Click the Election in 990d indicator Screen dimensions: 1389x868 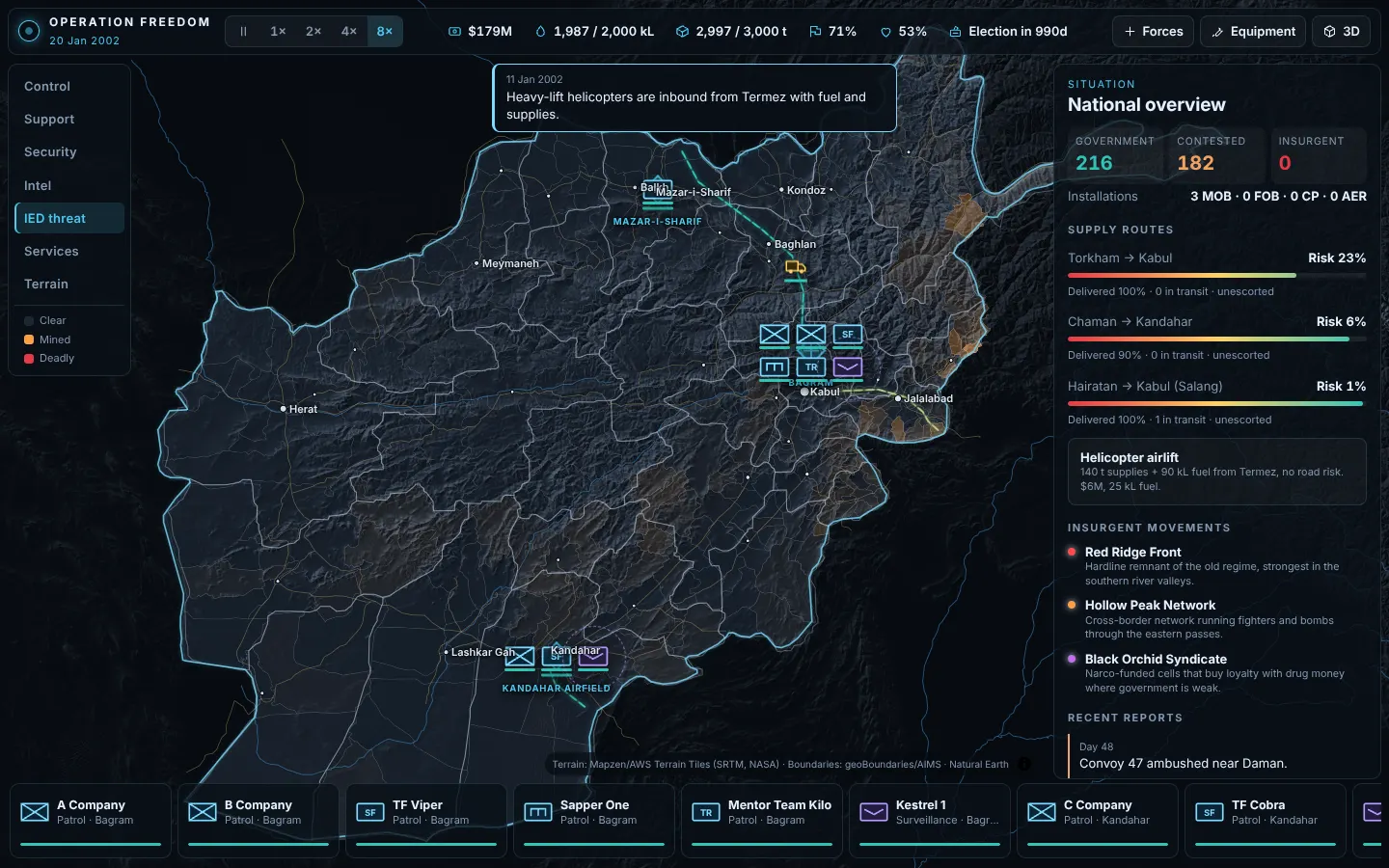(x=1008, y=31)
